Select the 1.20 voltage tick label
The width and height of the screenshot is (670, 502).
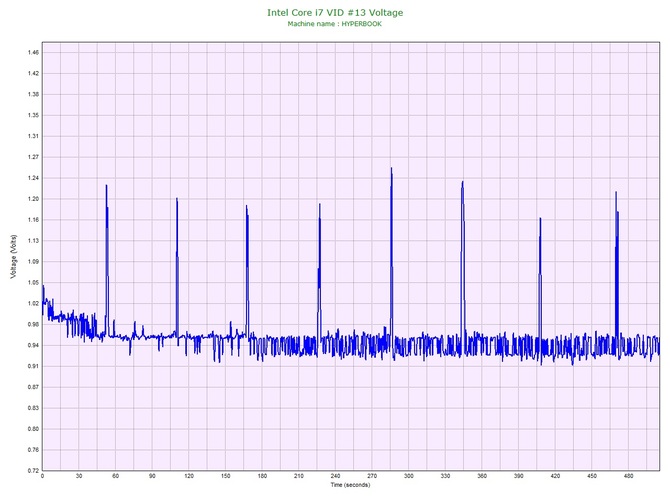pyautogui.click(x=33, y=199)
